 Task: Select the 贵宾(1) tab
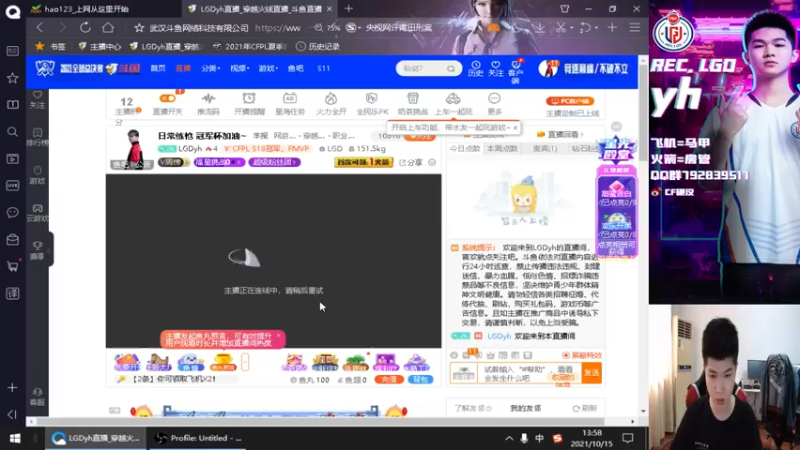tap(545, 148)
